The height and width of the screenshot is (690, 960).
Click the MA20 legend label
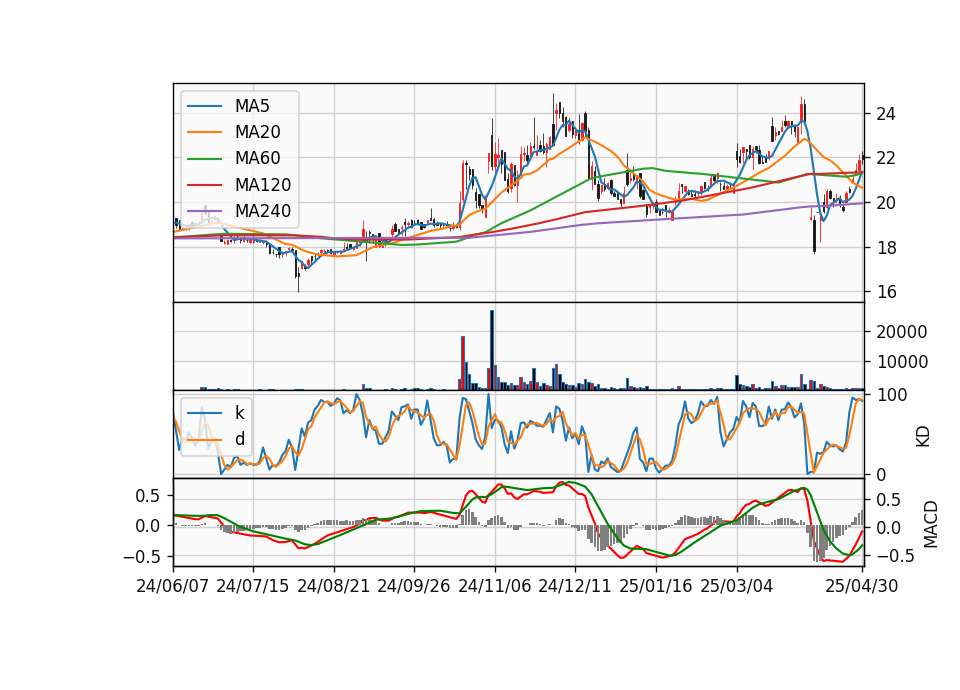click(257, 132)
